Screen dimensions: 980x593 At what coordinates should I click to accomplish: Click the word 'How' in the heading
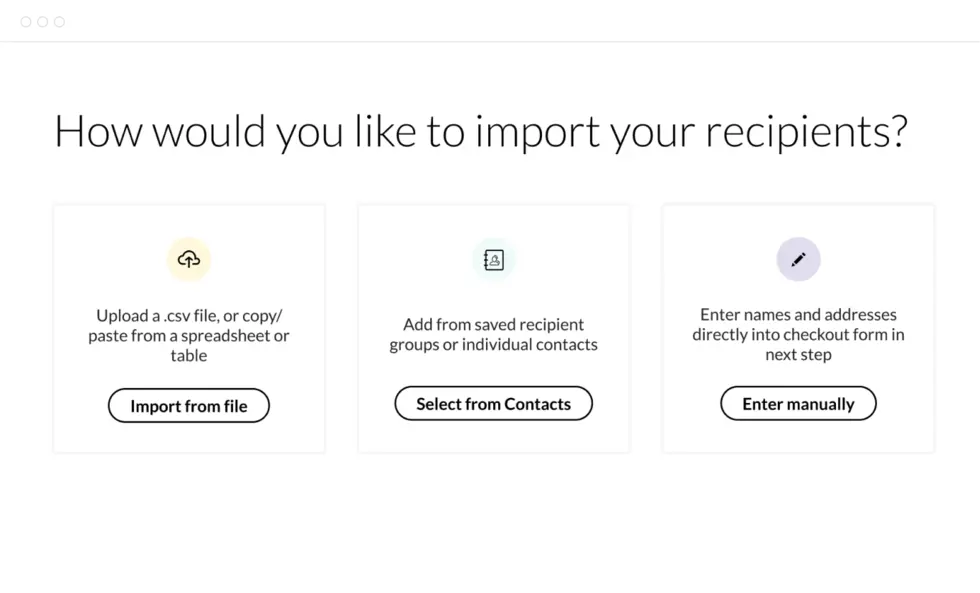pyautogui.click(x=98, y=132)
